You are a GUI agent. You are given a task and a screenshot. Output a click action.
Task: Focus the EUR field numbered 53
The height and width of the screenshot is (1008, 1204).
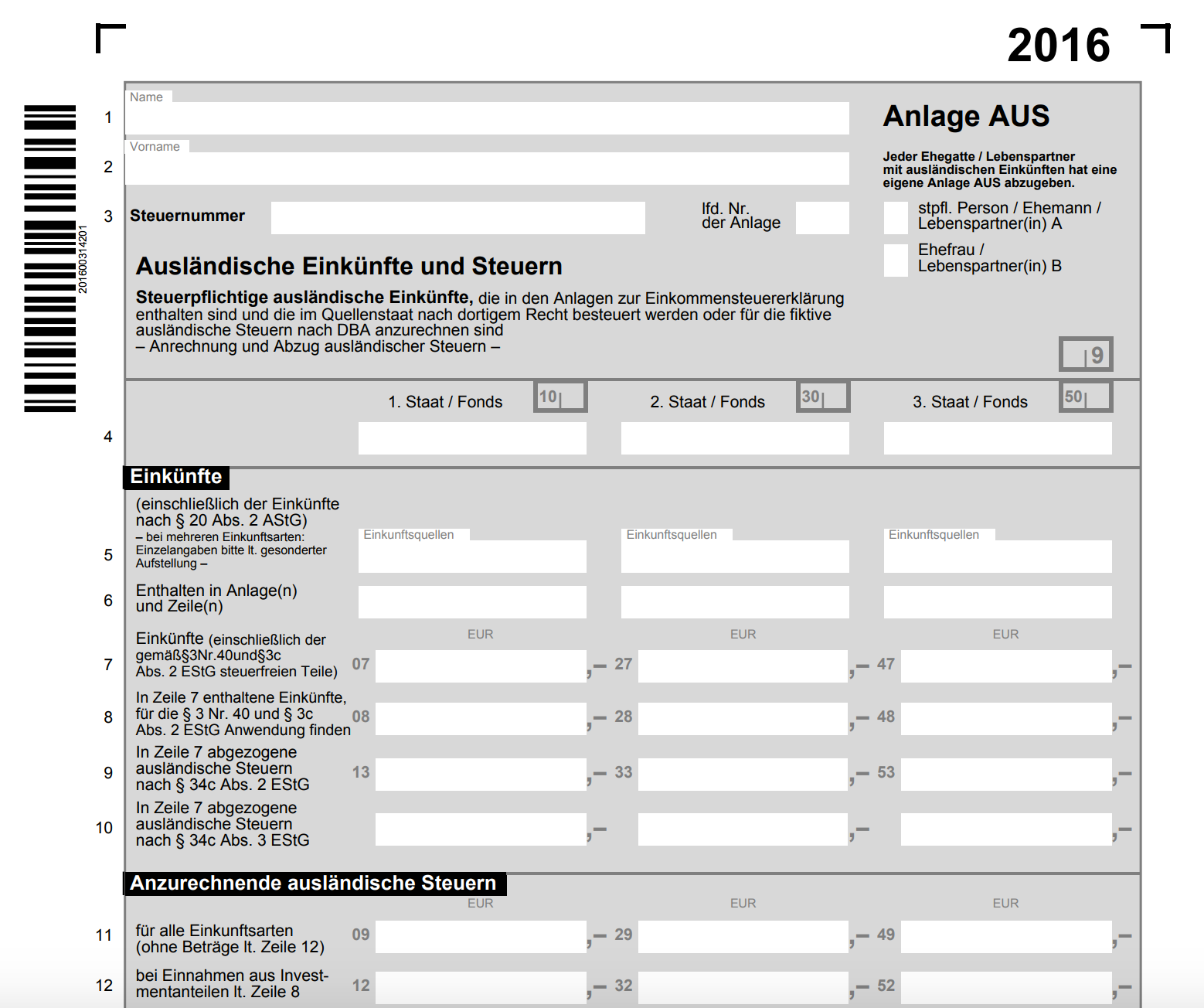pyautogui.click(x=1005, y=774)
